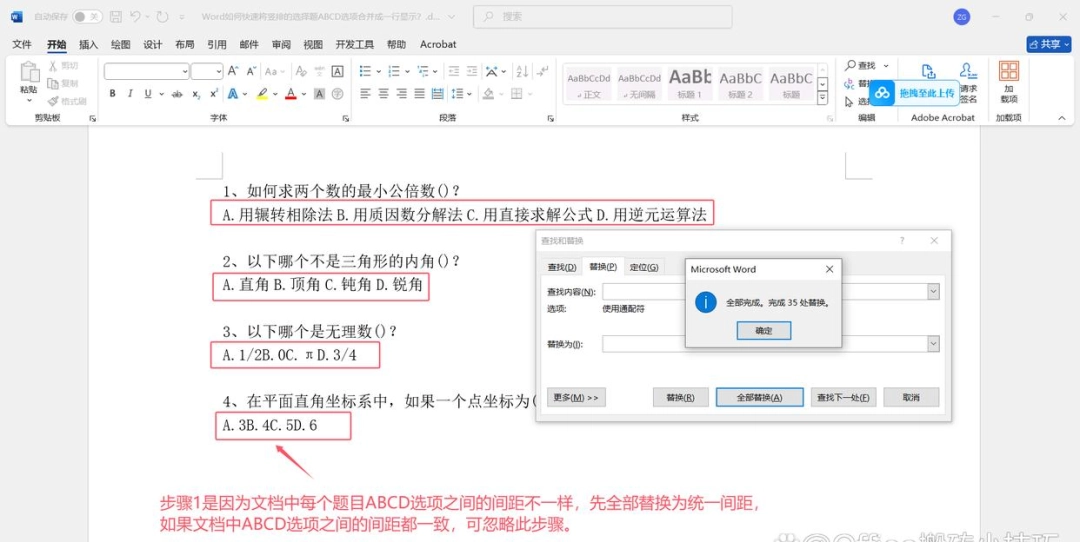Open the References ribbon tab
Image resolution: width=1080 pixels, height=542 pixels.
(216, 44)
